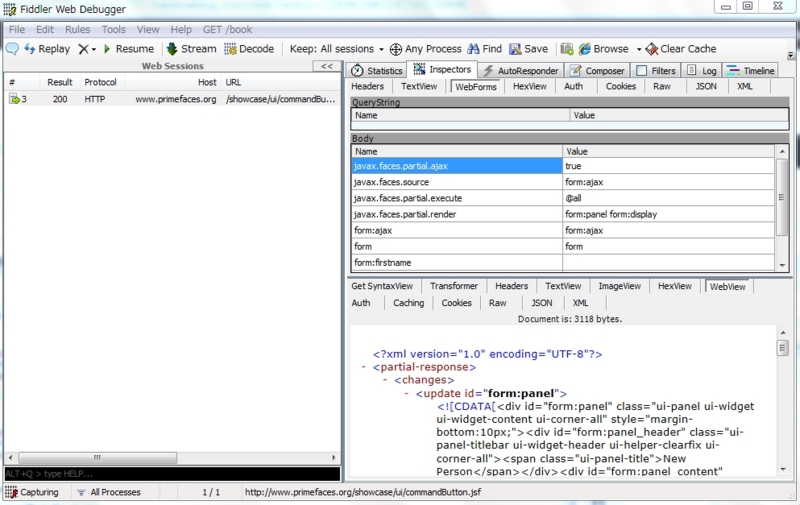Screen dimensions: 800x505
Task: Focus the QuickExec command input box
Action: 172,474
